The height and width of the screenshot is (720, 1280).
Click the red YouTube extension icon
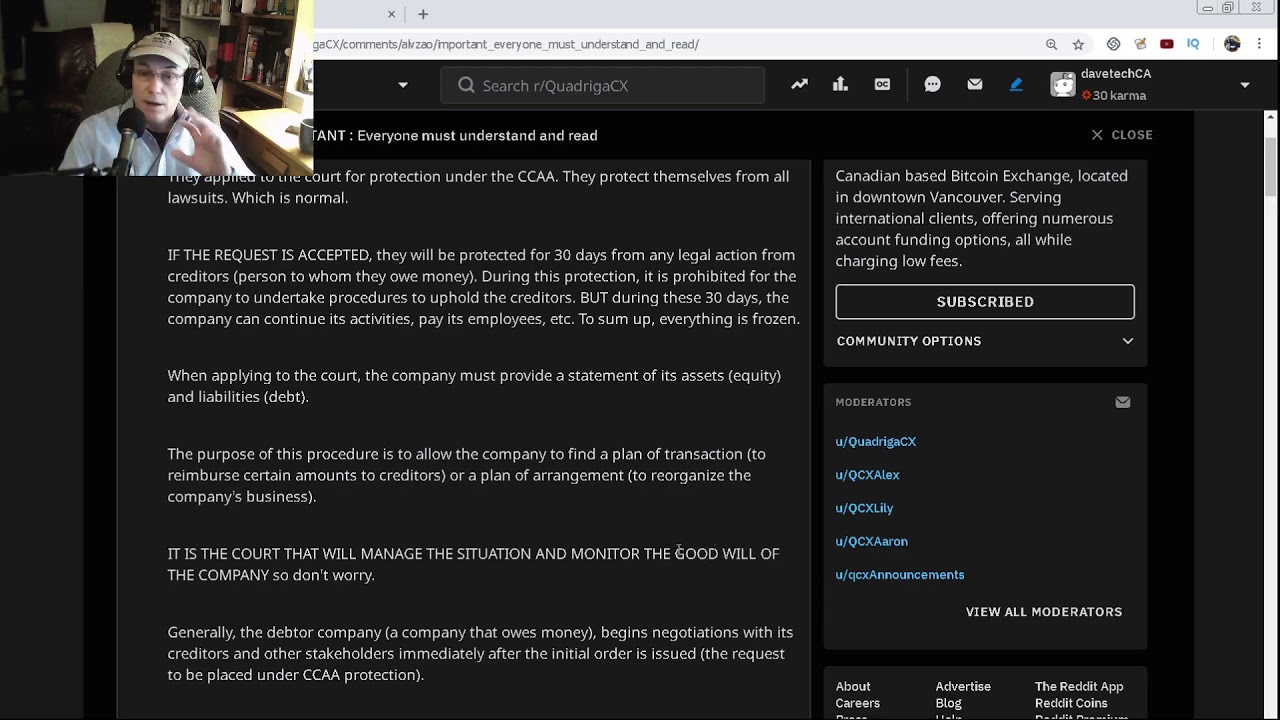pyautogui.click(x=1167, y=44)
